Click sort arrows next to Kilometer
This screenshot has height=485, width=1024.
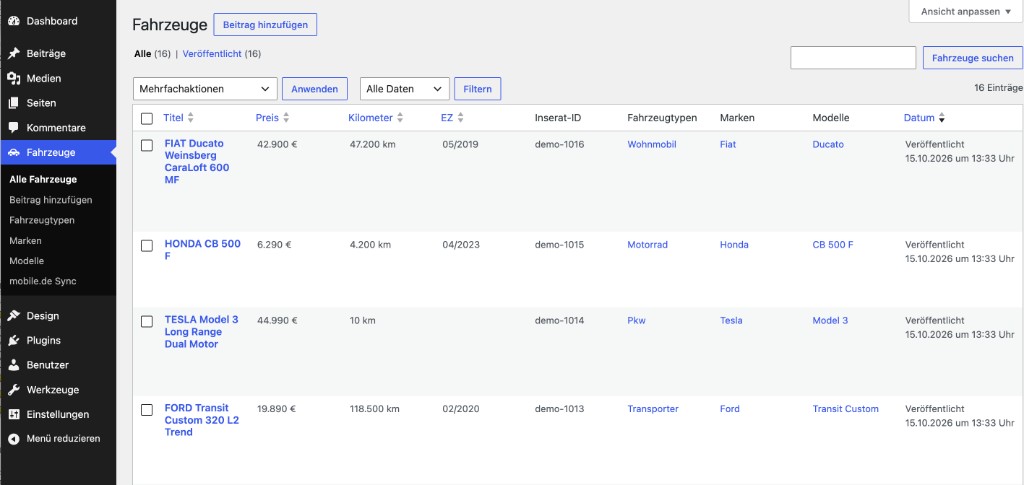400,118
